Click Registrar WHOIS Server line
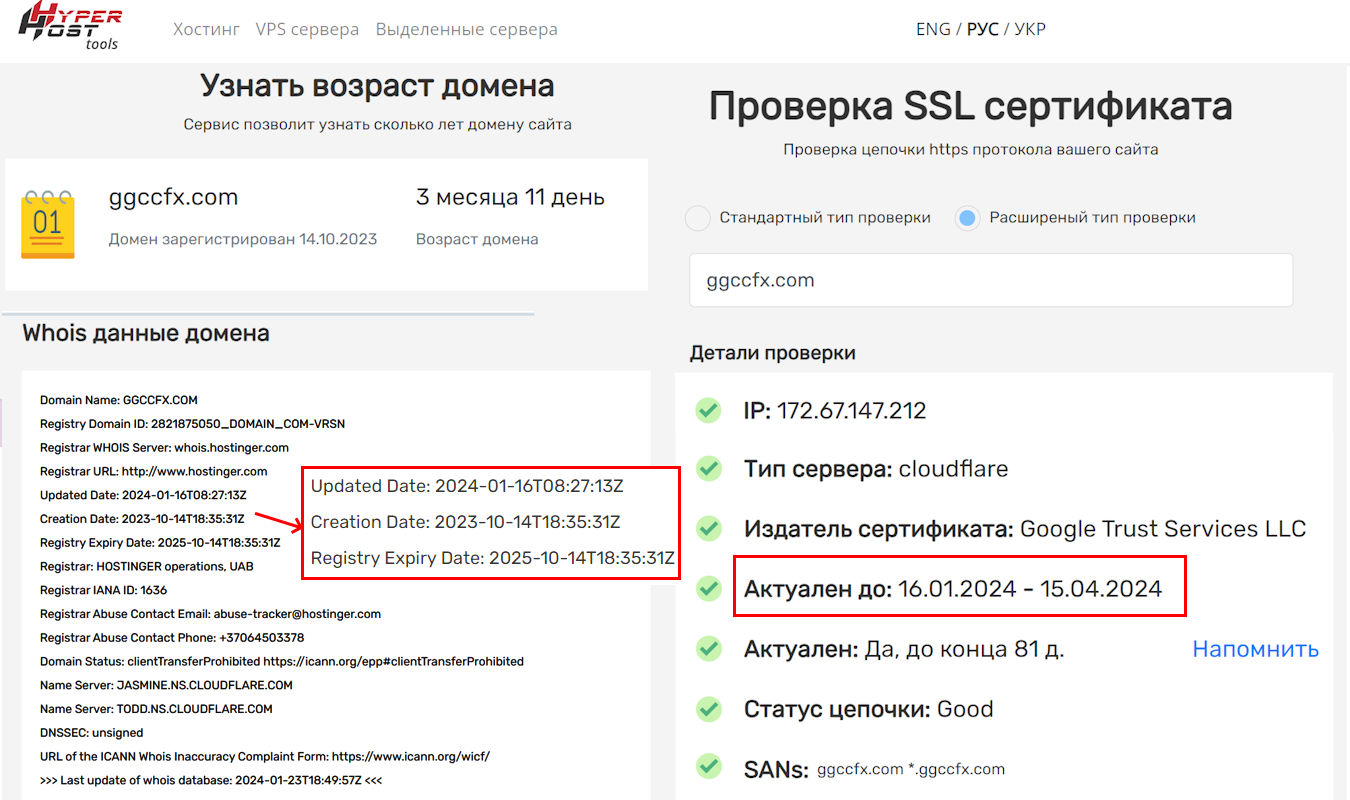The image size is (1350, 800). point(164,448)
